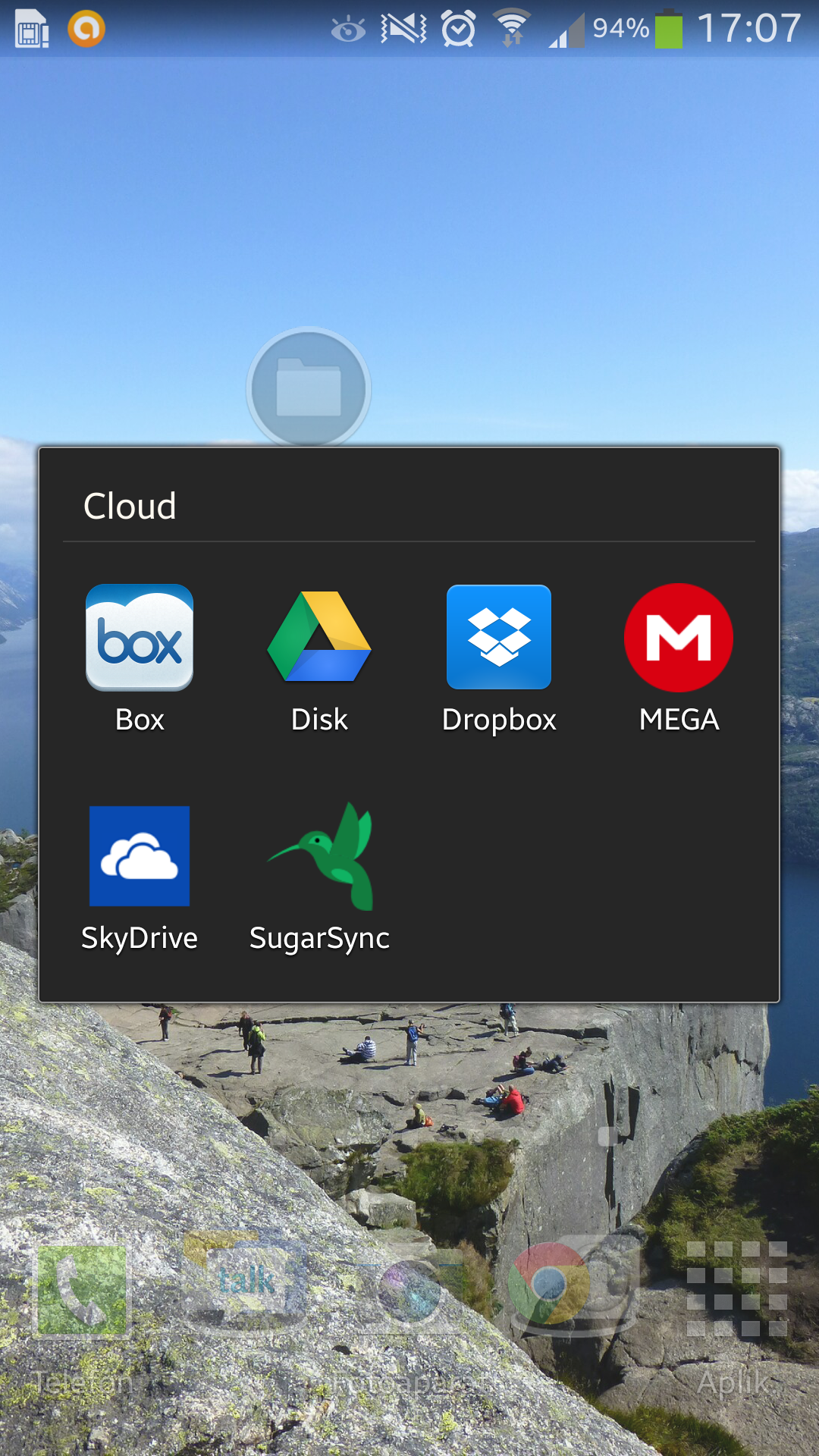Open the camera app in the dock
This screenshot has height=1456, width=819.
coord(409,1291)
